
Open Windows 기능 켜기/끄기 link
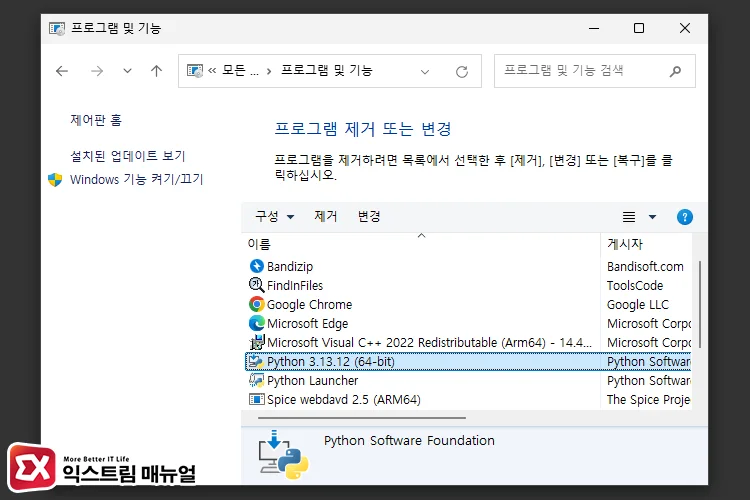pos(137,179)
